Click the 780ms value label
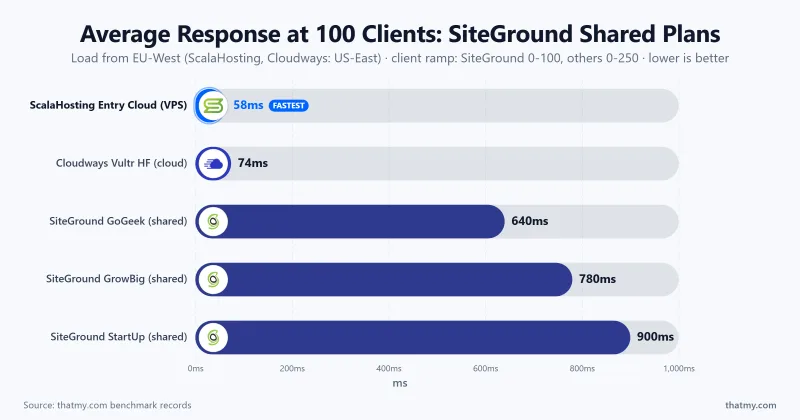The width and height of the screenshot is (800, 420). click(x=597, y=279)
